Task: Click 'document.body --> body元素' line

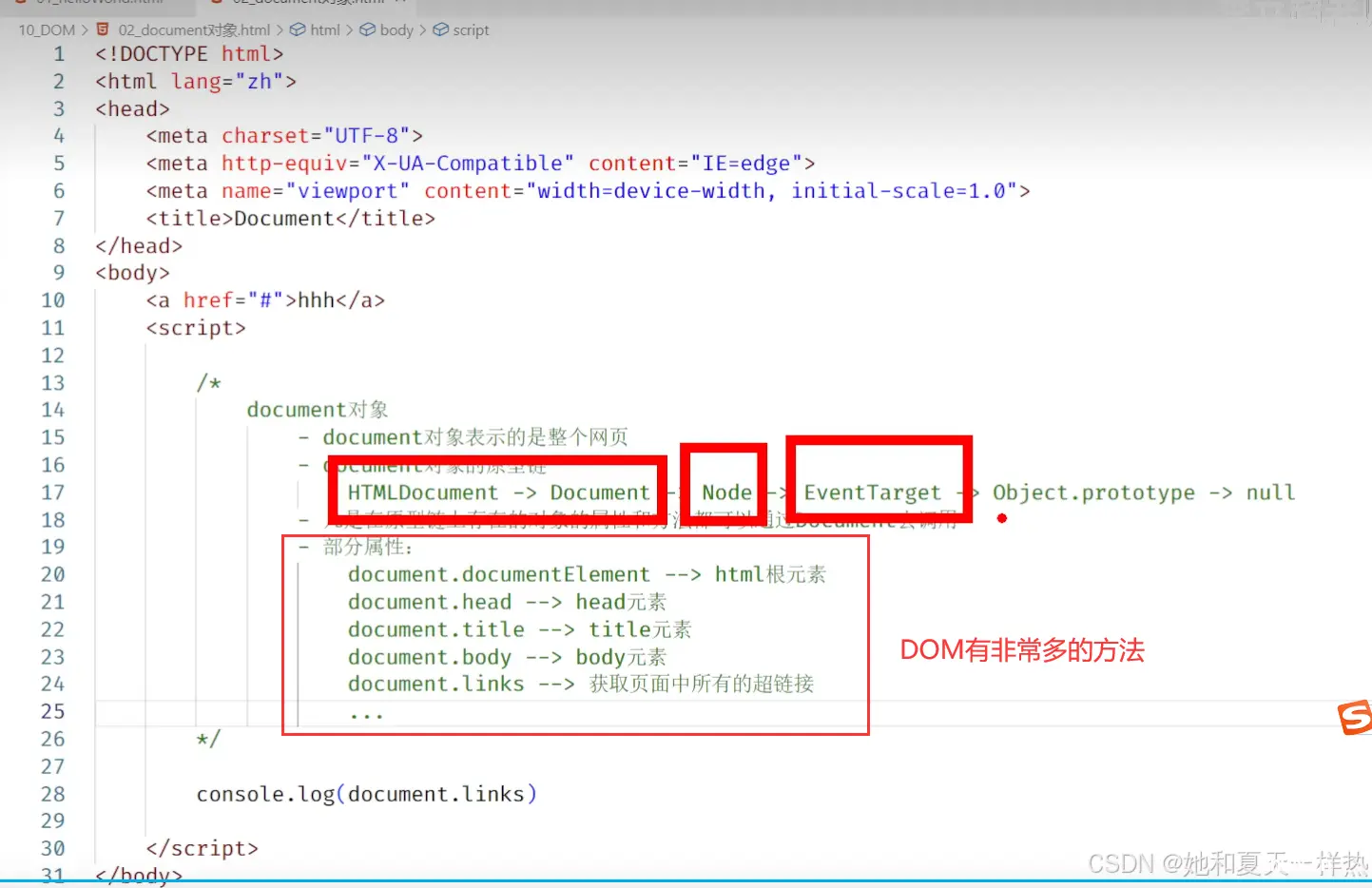Action: point(507,657)
